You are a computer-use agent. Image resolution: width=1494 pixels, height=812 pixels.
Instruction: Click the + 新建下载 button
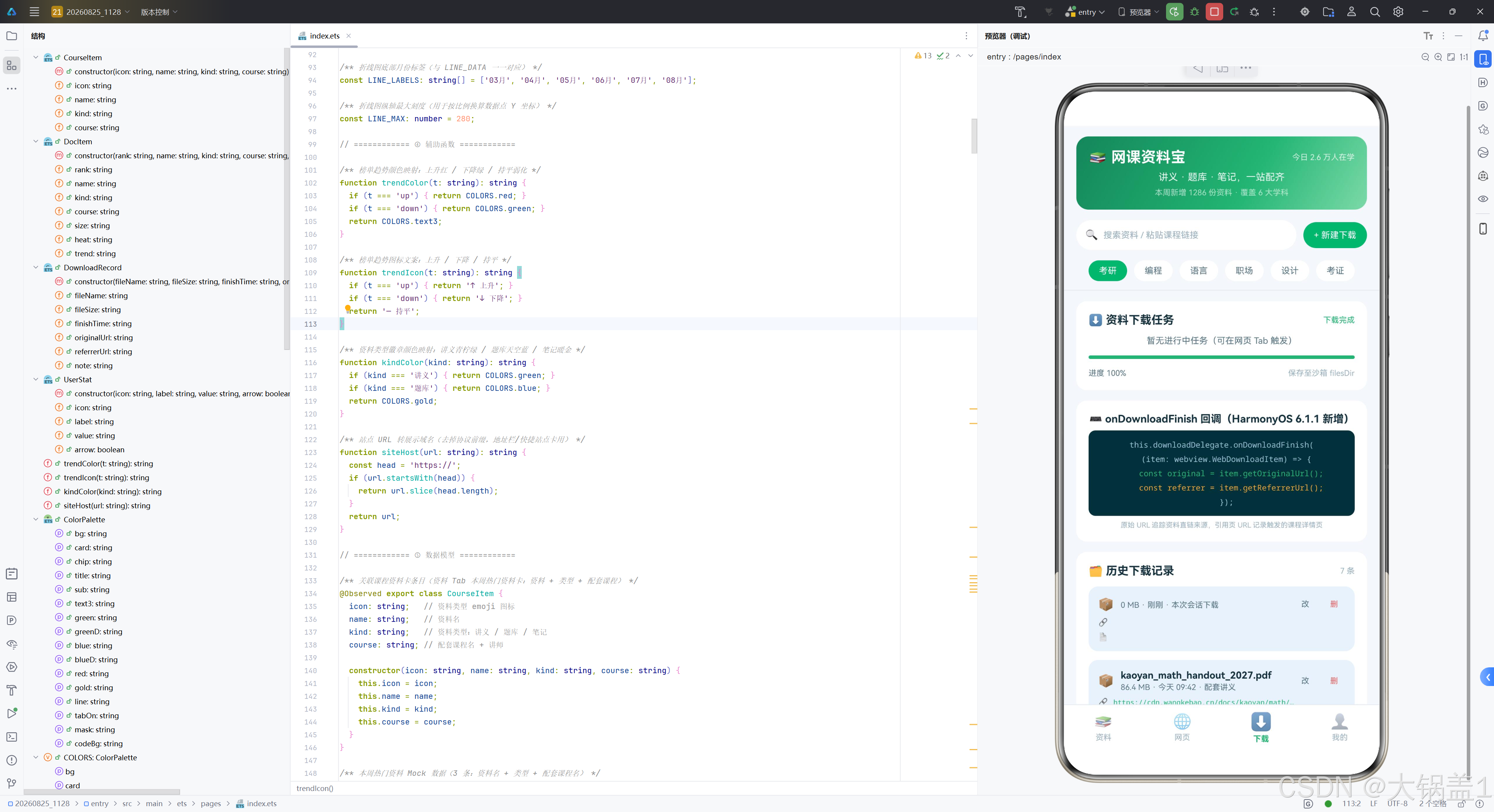(x=1334, y=235)
